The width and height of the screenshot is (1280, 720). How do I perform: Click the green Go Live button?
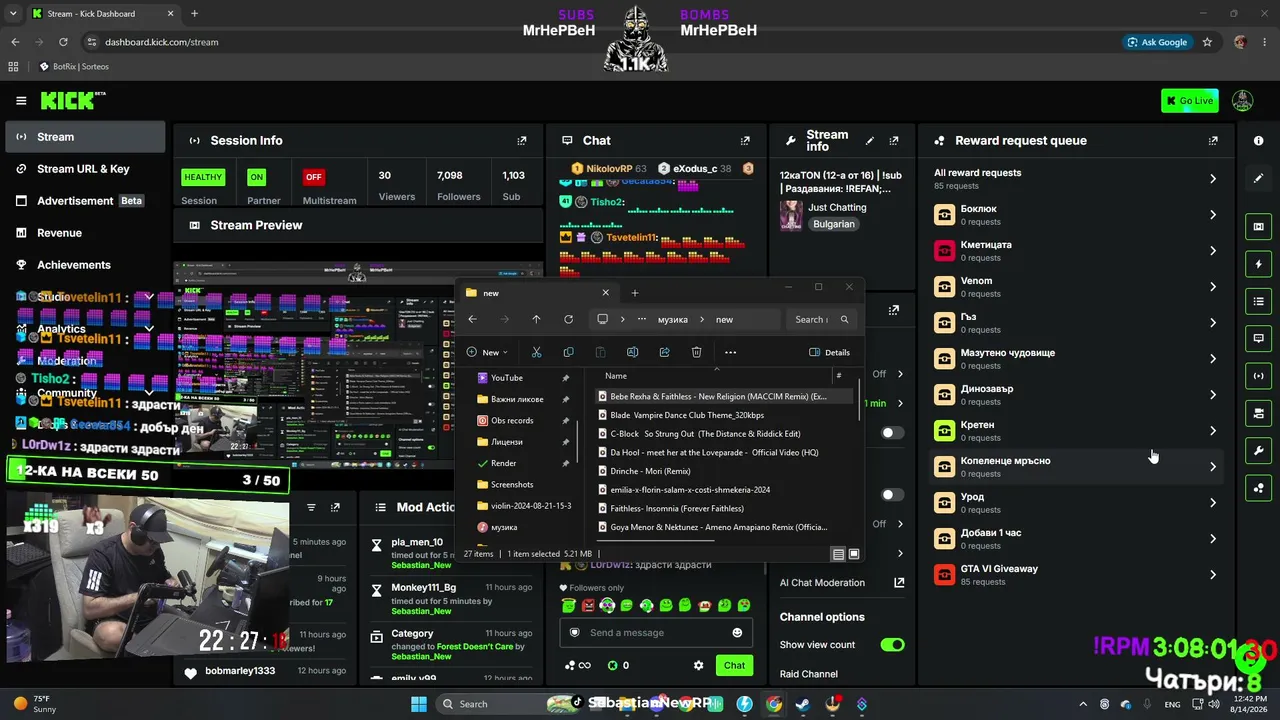1189,101
